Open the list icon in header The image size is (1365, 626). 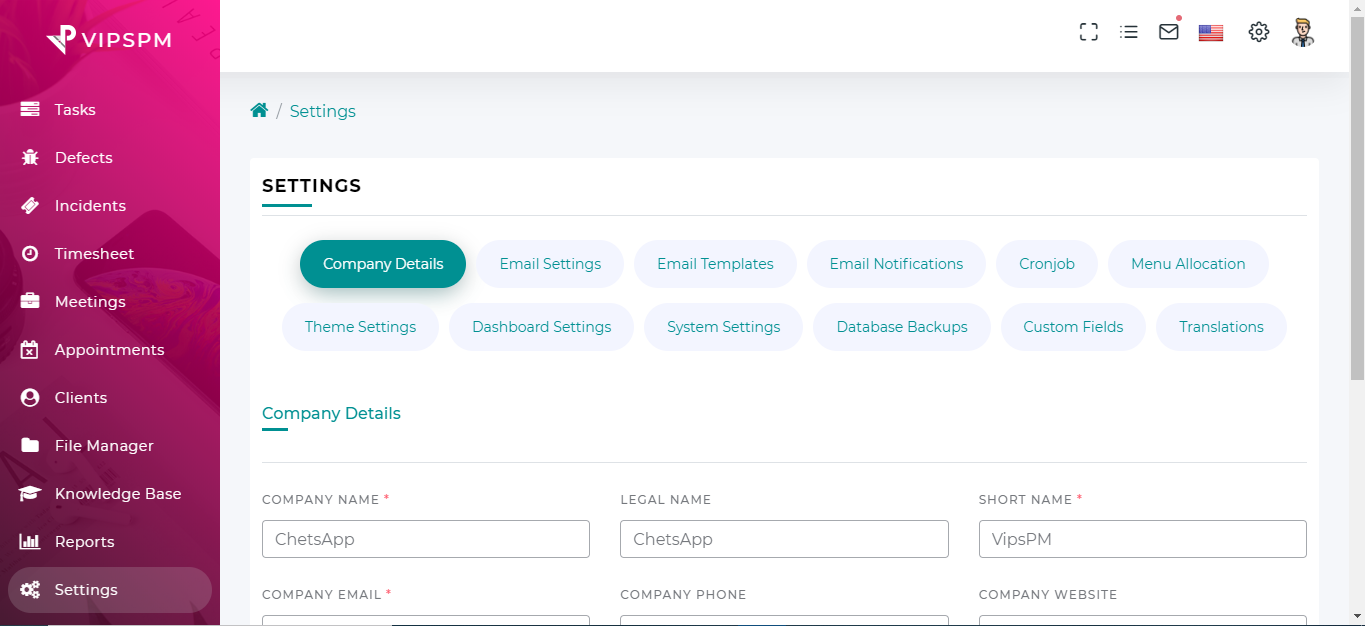coord(1129,32)
